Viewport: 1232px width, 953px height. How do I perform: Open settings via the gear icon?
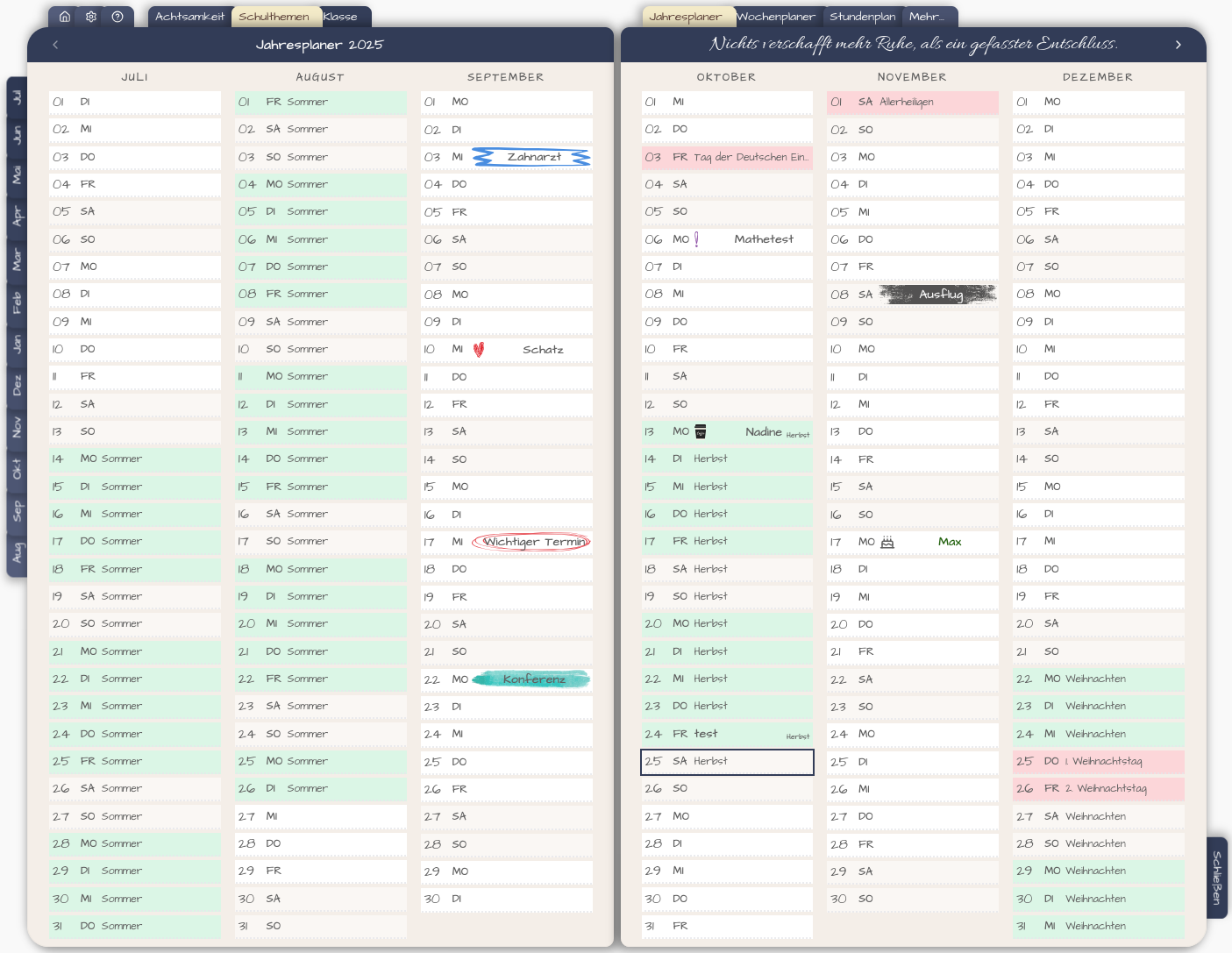[x=91, y=17]
